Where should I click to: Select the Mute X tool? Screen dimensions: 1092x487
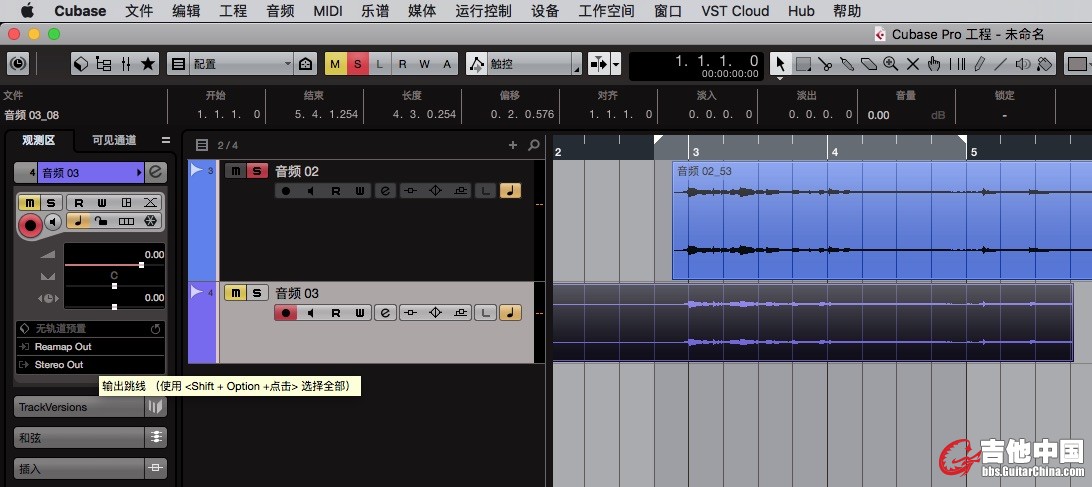pyautogui.click(x=913, y=64)
